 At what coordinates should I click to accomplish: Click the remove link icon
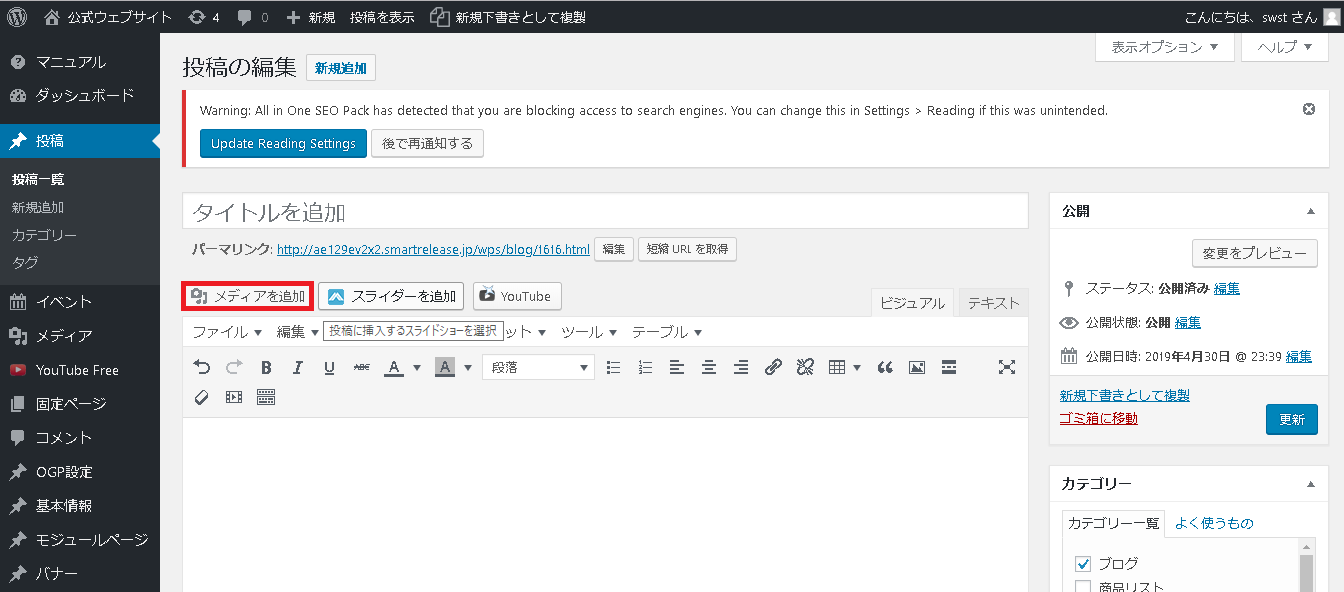[805, 367]
